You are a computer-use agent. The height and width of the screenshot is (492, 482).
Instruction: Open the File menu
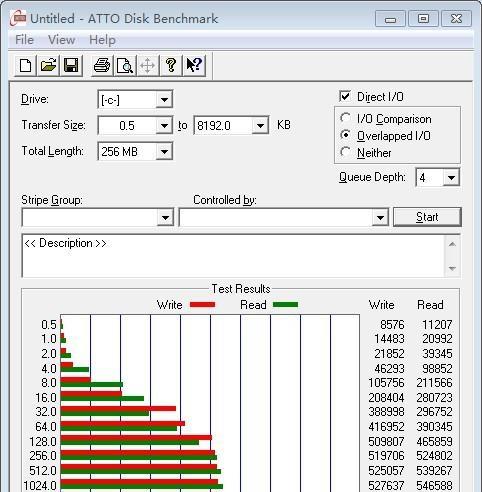(24, 40)
